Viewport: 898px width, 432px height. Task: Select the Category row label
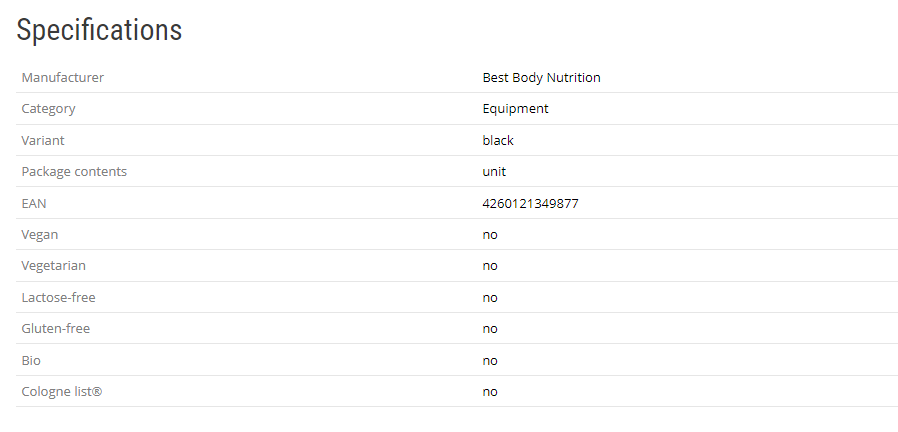[x=48, y=109]
